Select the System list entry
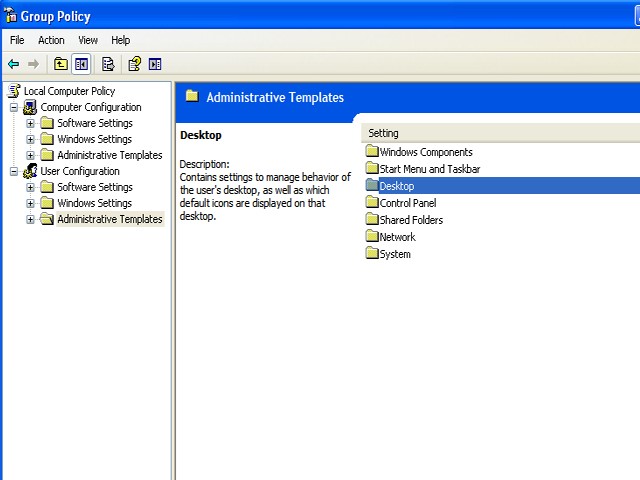This screenshot has width=640, height=480. pyautogui.click(x=395, y=254)
